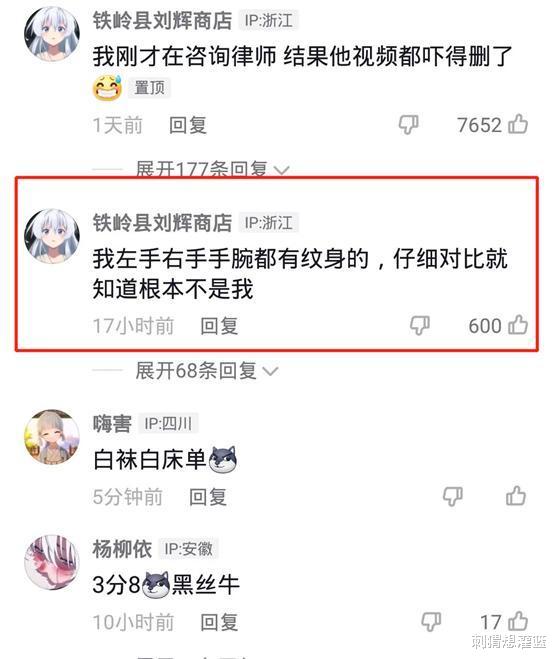Dislike the tattoo wrist comment
This screenshot has width=554, height=659.
coord(419,326)
